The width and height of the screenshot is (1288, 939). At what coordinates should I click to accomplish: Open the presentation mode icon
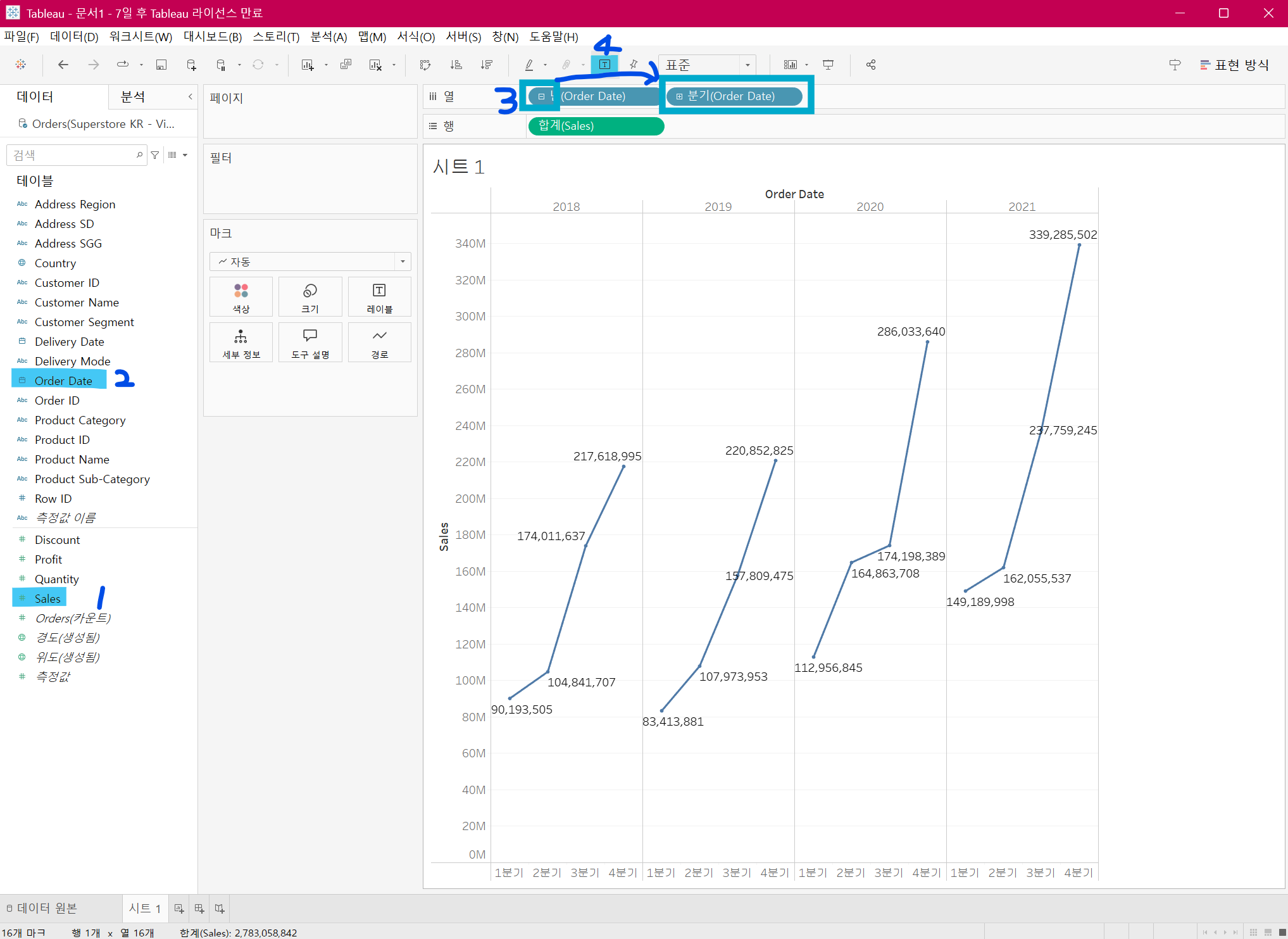coord(828,65)
